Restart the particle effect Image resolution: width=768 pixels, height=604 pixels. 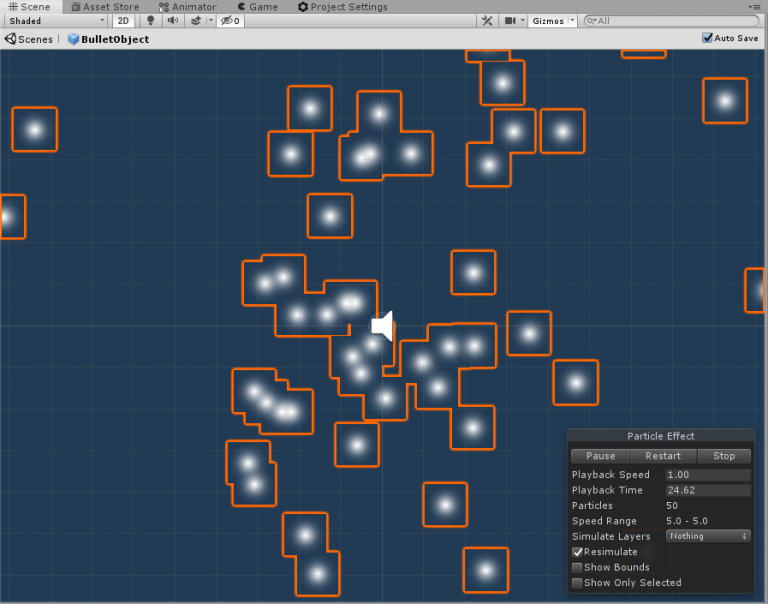pyautogui.click(x=663, y=456)
